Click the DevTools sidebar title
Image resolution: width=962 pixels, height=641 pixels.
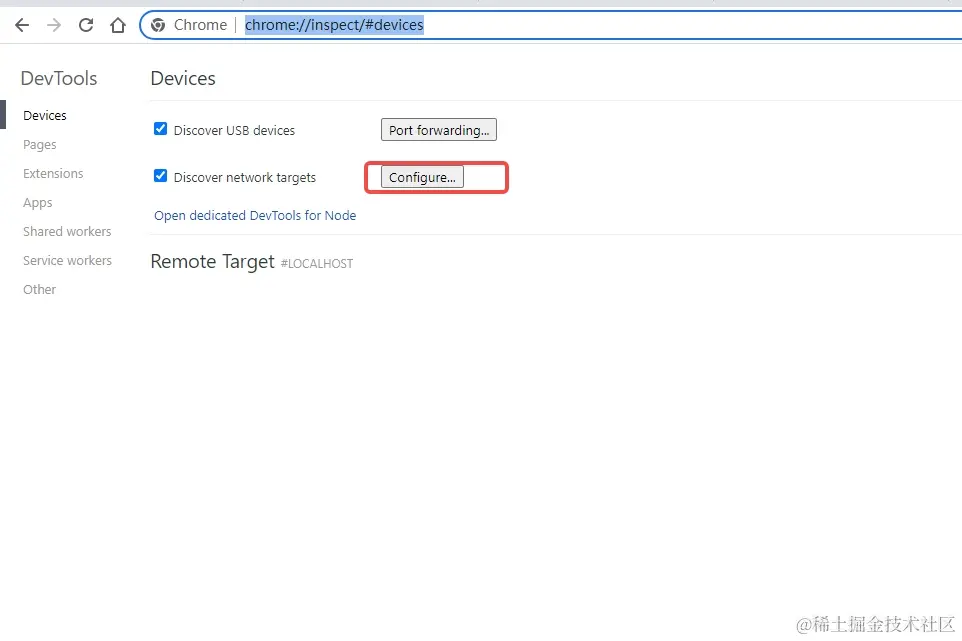(x=59, y=79)
